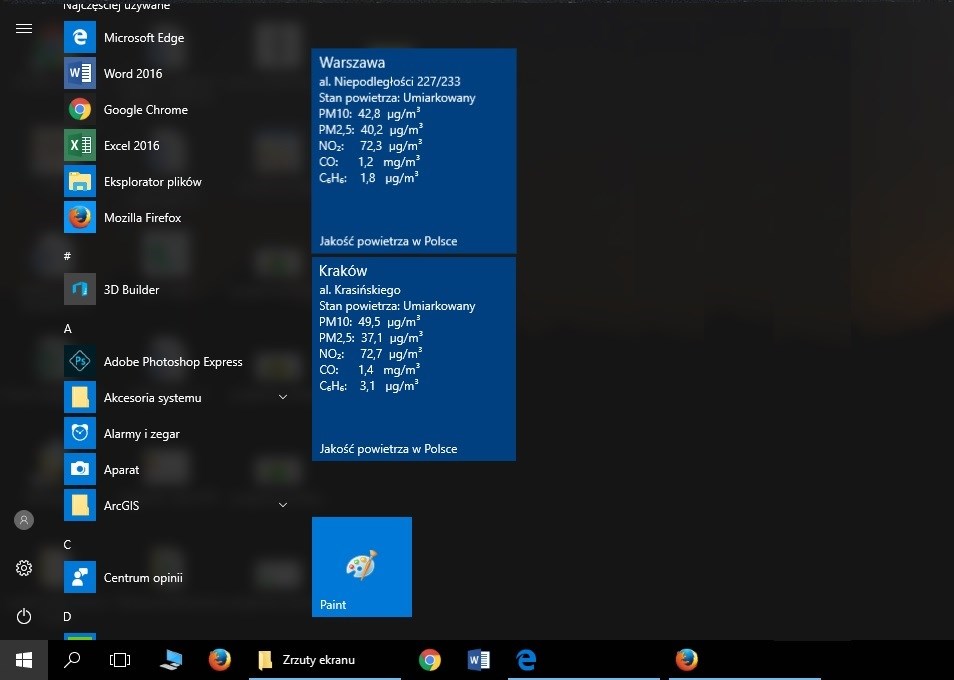Expand the Start hamburger menu
This screenshot has width=954, height=680.
(24, 29)
